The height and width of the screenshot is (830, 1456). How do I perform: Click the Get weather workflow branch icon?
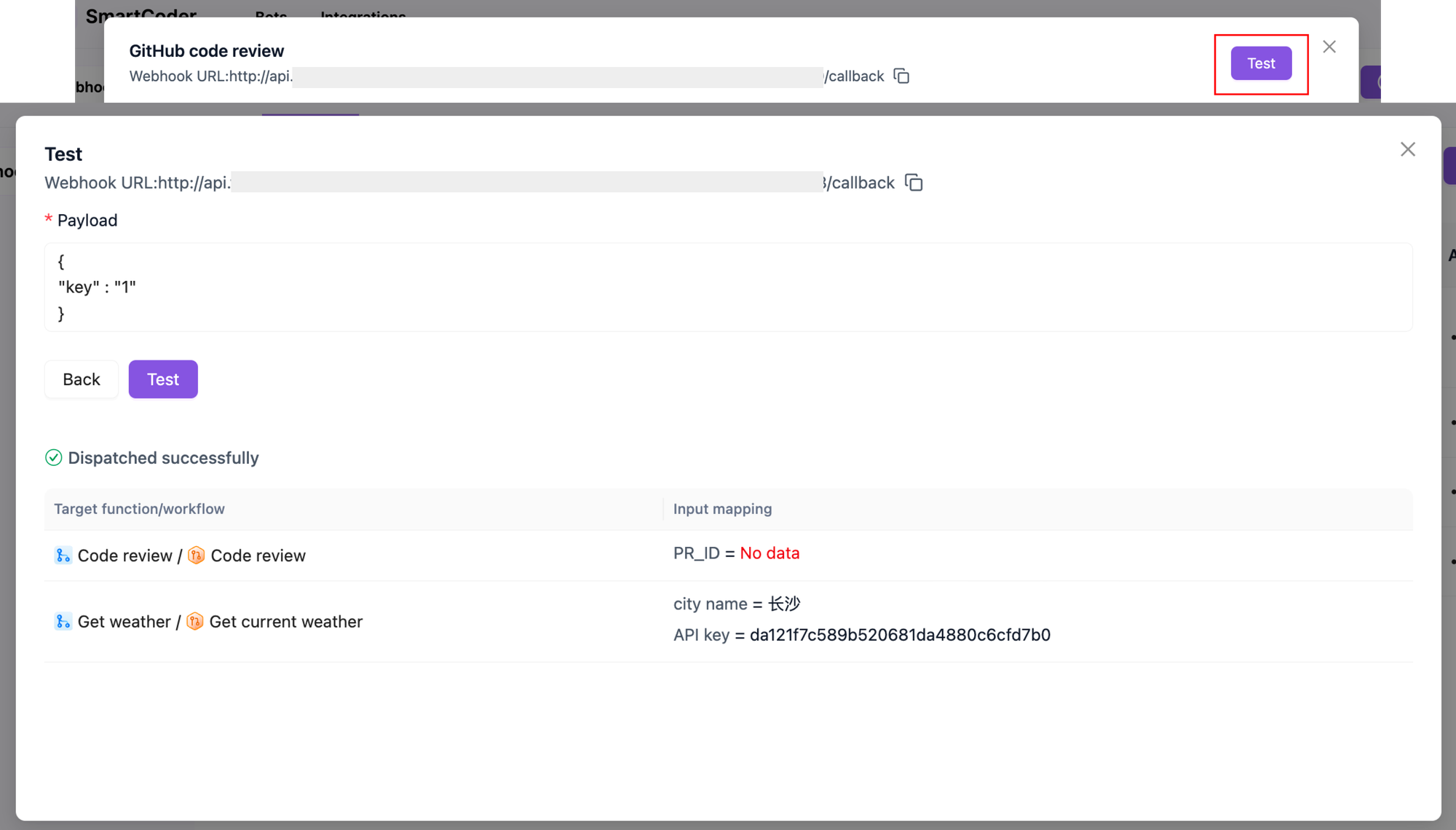pos(63,622)
